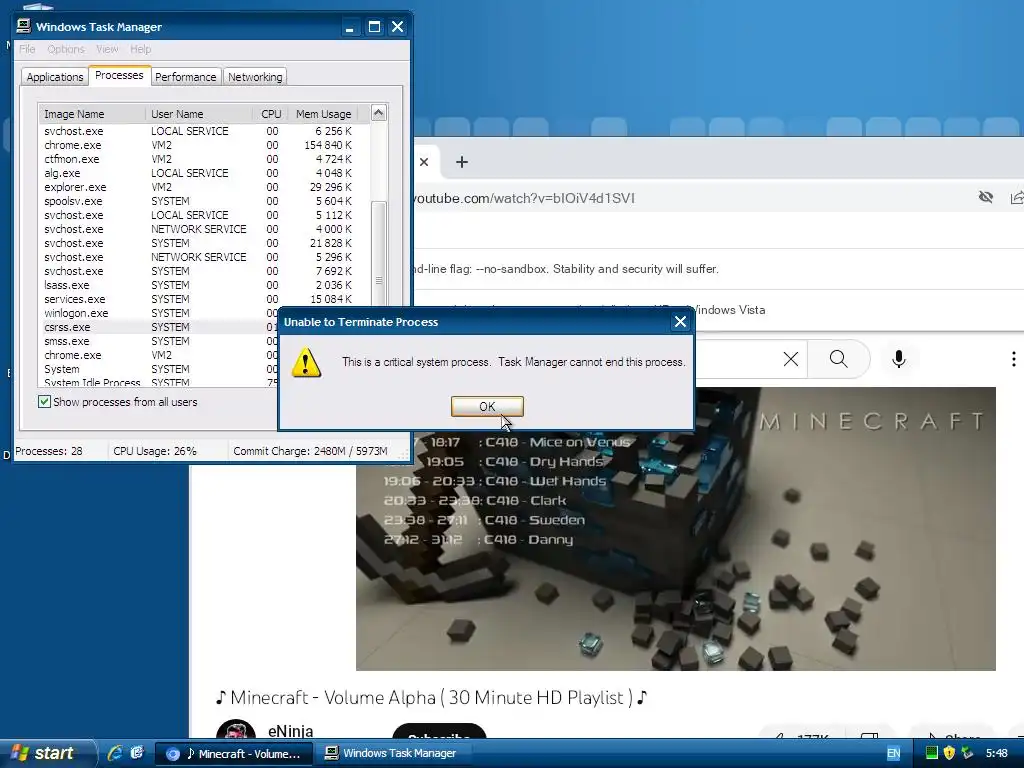The image size is (1024, 768).
Task: Select the System process row
Action: click(159, 369)
